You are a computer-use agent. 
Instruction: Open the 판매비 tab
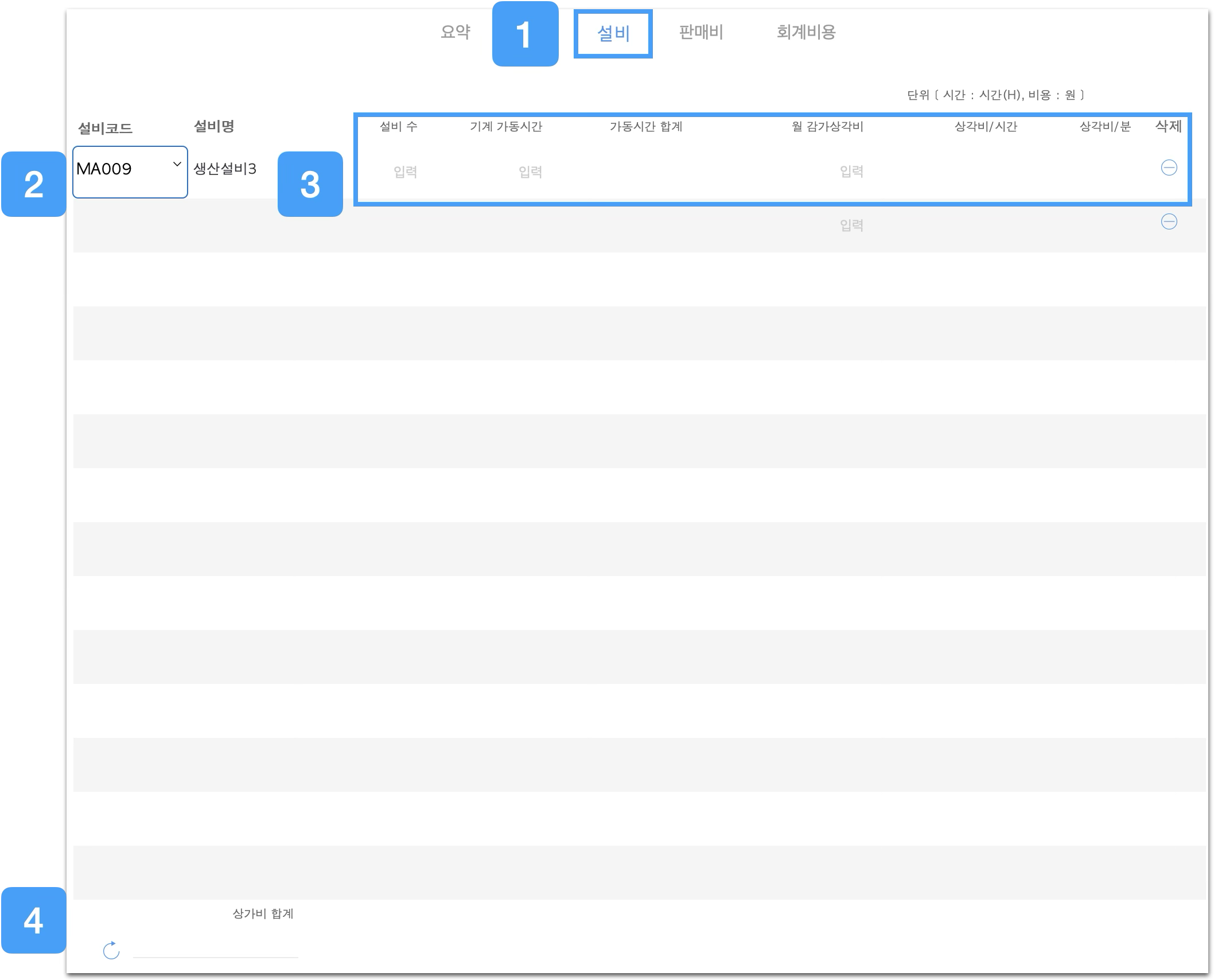point(701,32)
